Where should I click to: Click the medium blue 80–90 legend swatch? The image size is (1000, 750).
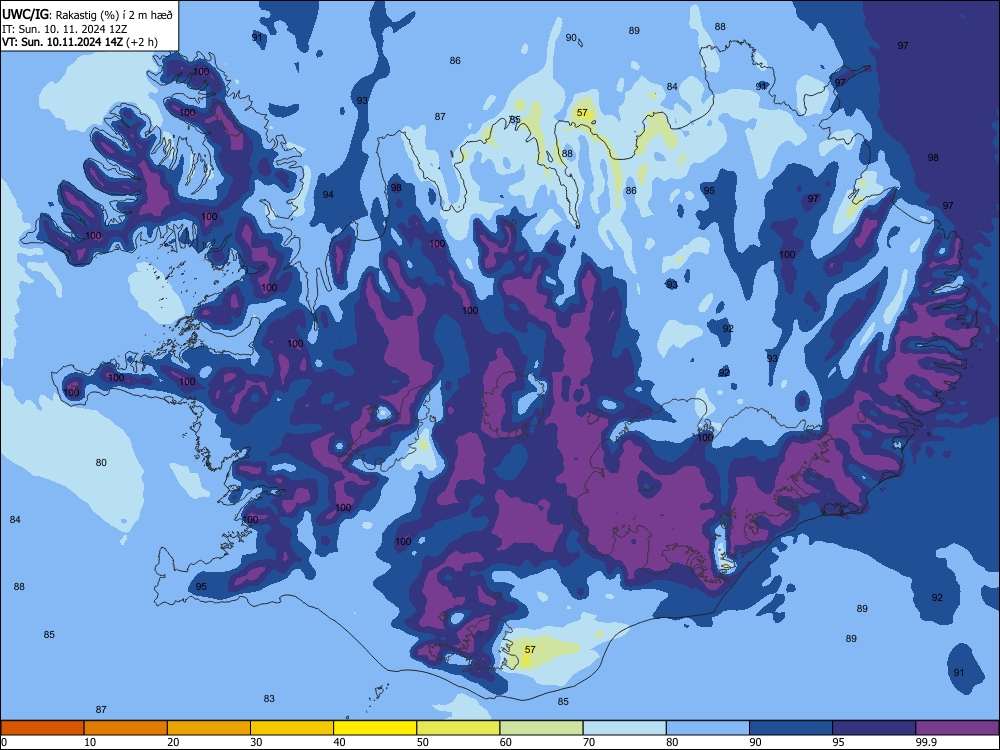point(708,728)
